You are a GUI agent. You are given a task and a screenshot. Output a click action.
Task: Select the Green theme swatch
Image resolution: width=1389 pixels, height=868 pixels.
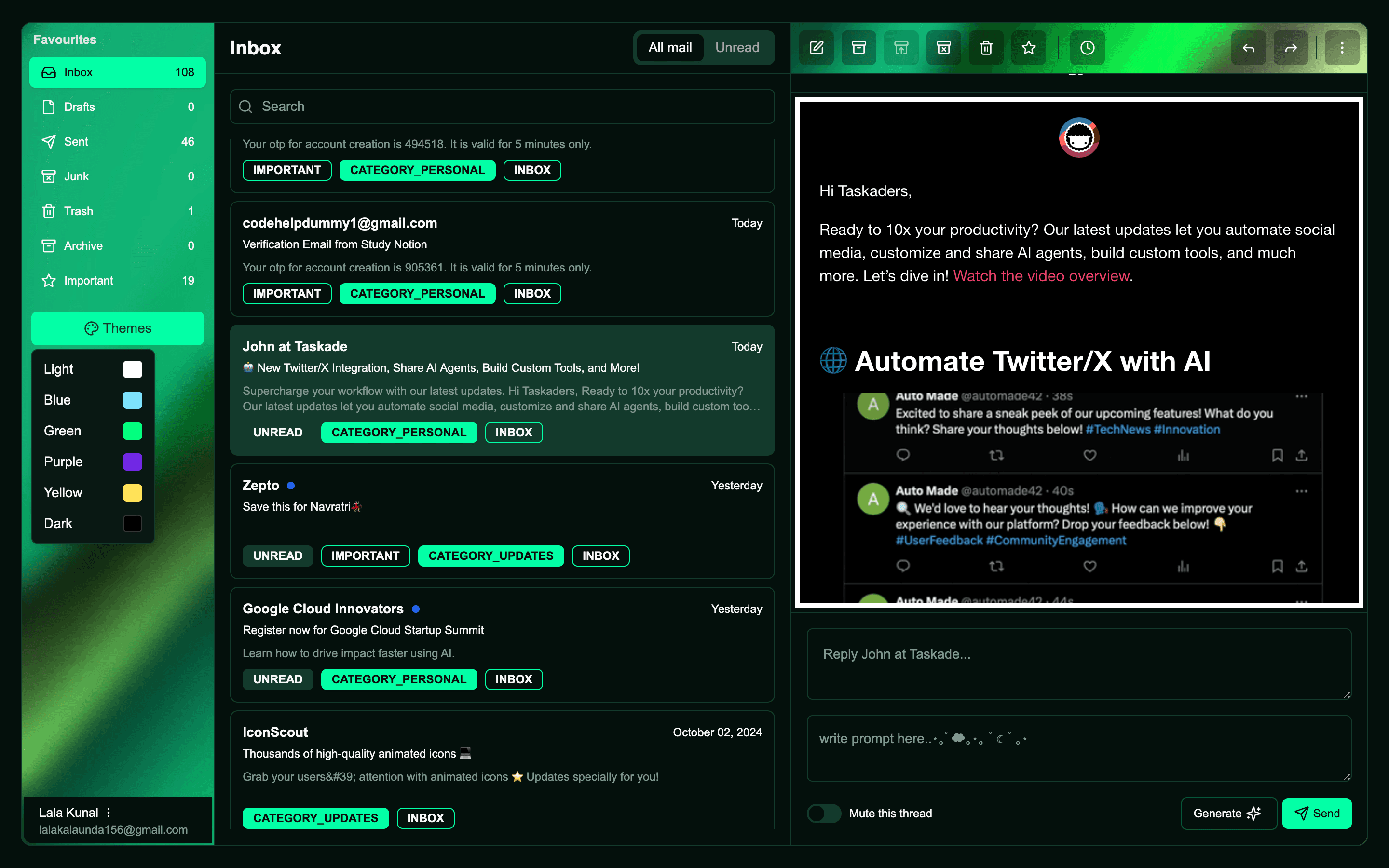coord(133,431)
